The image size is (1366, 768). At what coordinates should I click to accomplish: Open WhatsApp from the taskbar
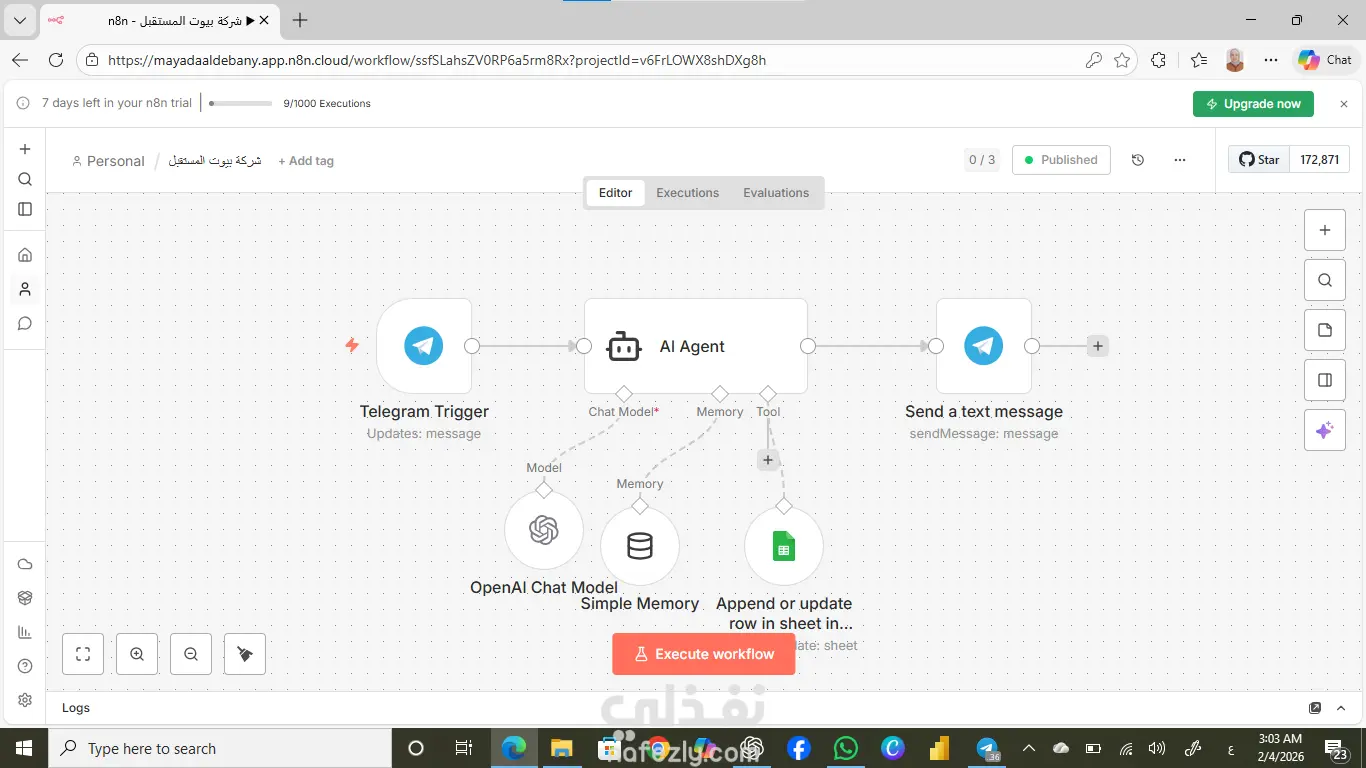[x=845, y=748]
